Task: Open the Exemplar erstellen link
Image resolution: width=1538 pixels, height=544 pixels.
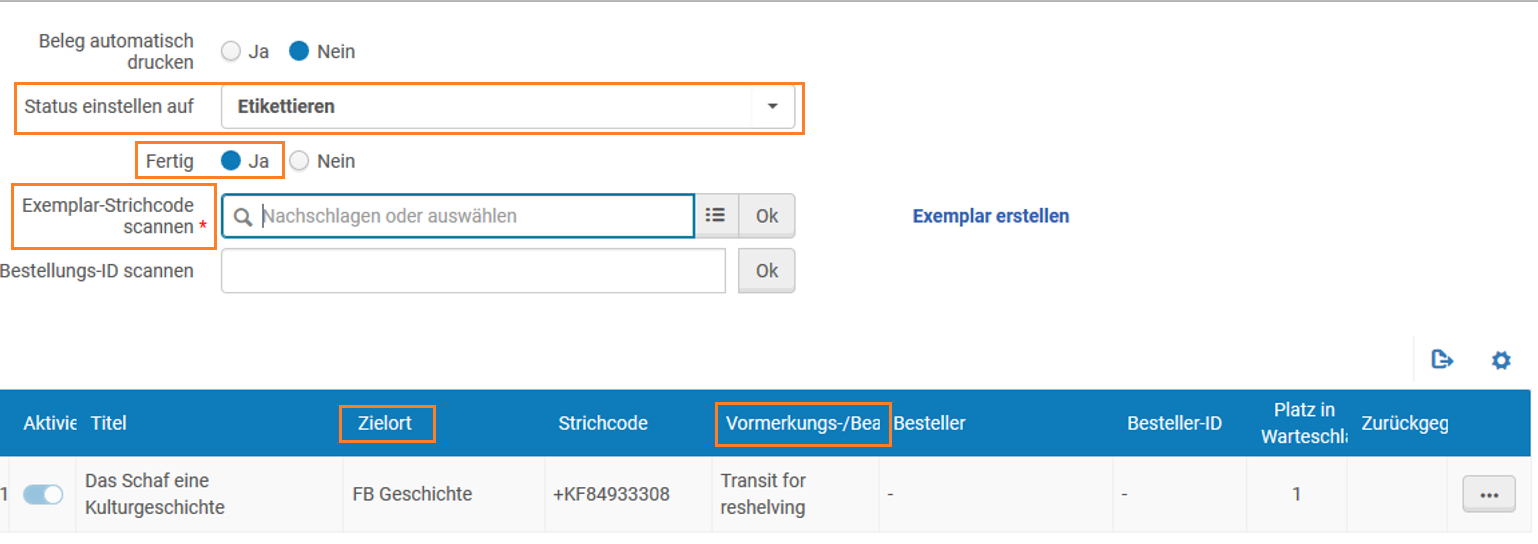Action: (991, 216)
